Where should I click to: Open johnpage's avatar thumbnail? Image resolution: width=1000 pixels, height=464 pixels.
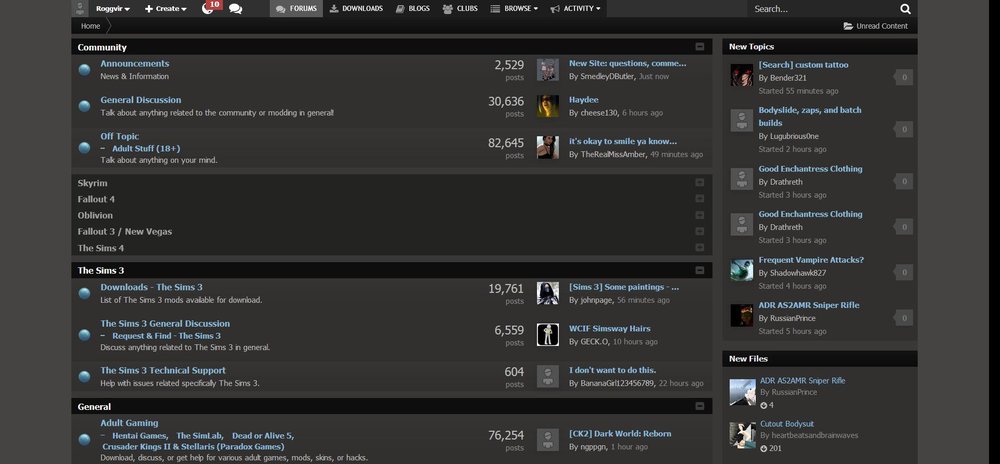point(548,293)
